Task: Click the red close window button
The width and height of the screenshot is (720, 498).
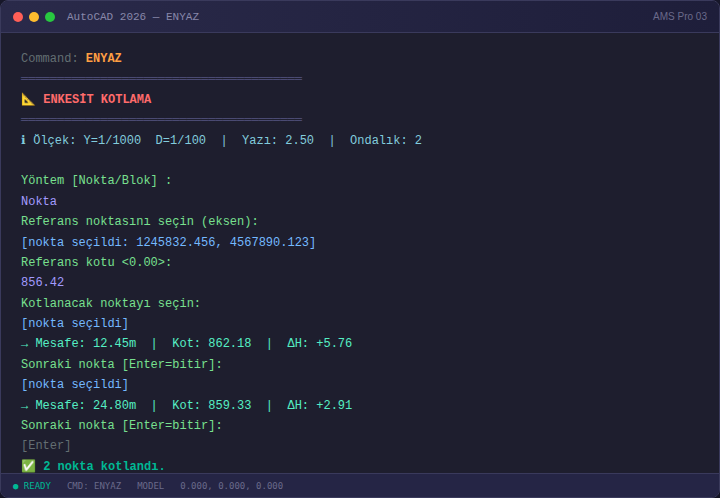Action: [x=18, y=17]
